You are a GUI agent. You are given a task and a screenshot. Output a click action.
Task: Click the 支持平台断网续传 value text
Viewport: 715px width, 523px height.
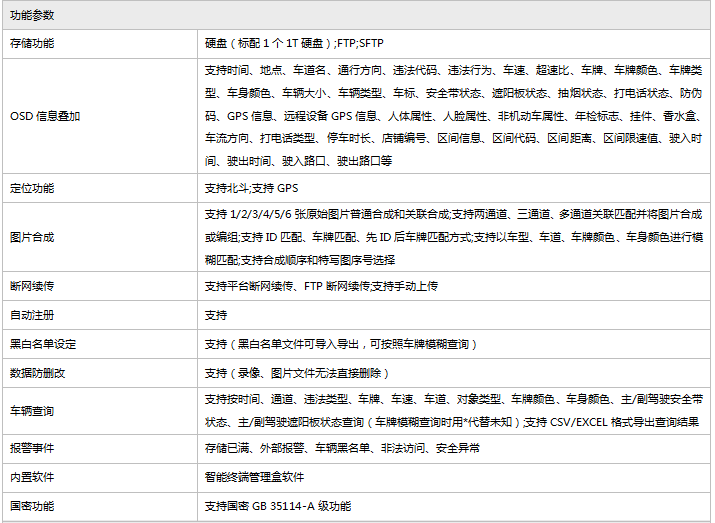click(321, 286)
